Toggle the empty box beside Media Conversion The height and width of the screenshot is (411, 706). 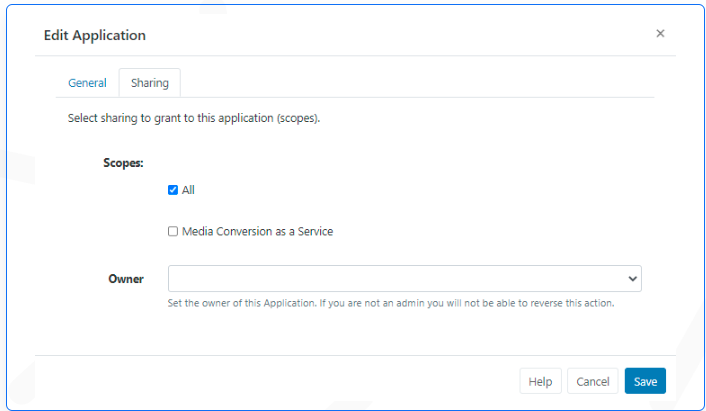(x=173, y=231)
